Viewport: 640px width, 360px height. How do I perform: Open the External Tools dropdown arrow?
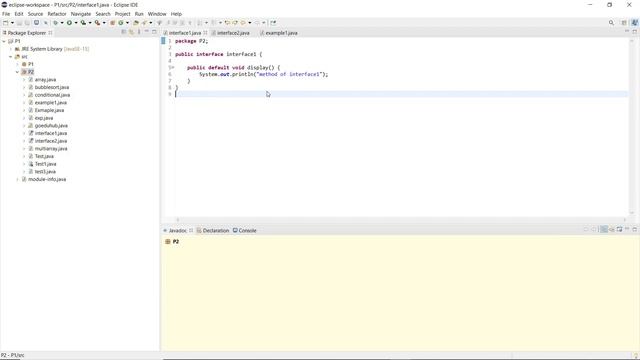pos(104,23)
